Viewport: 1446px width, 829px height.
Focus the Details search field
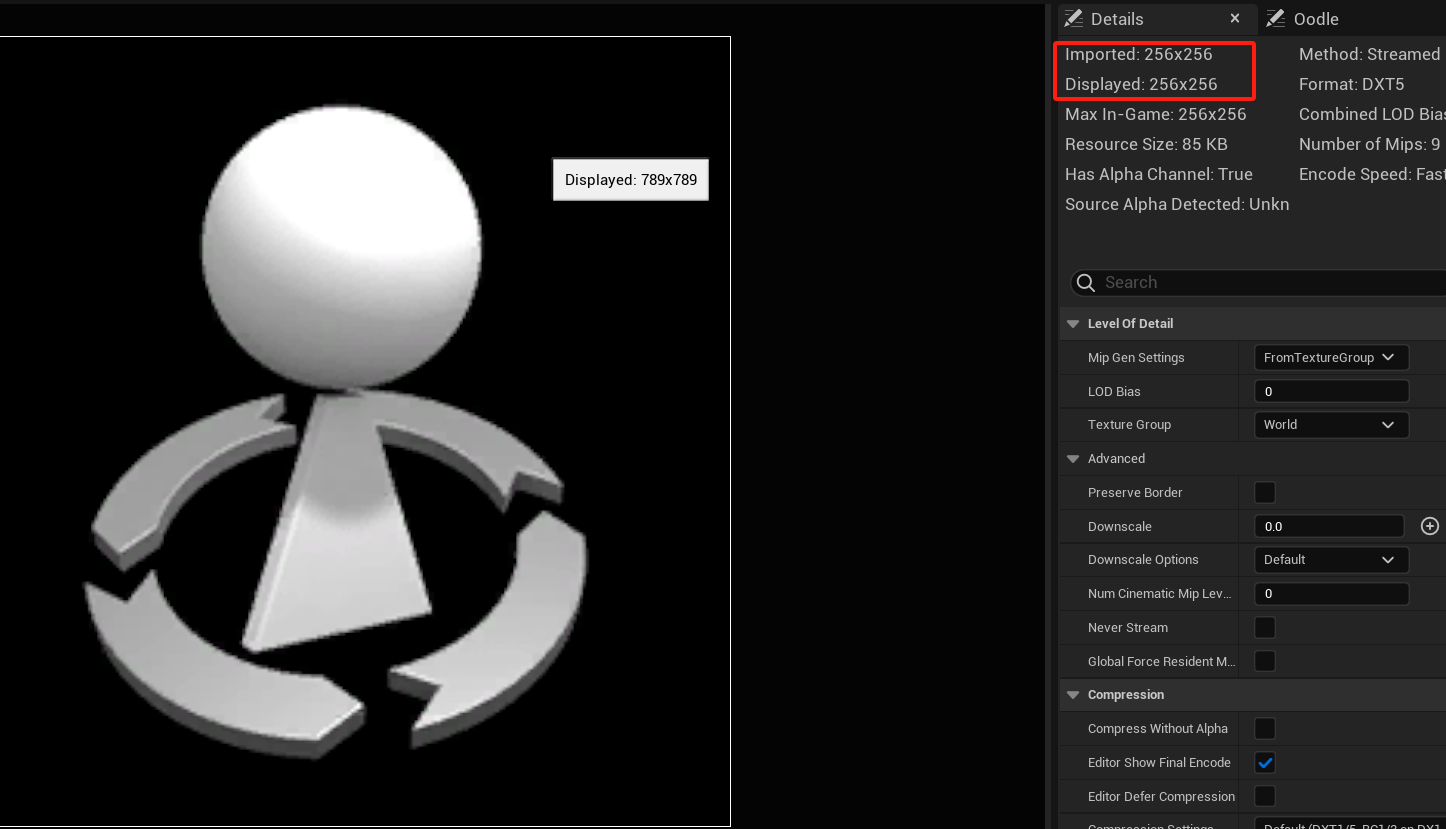pos(1258,283)
